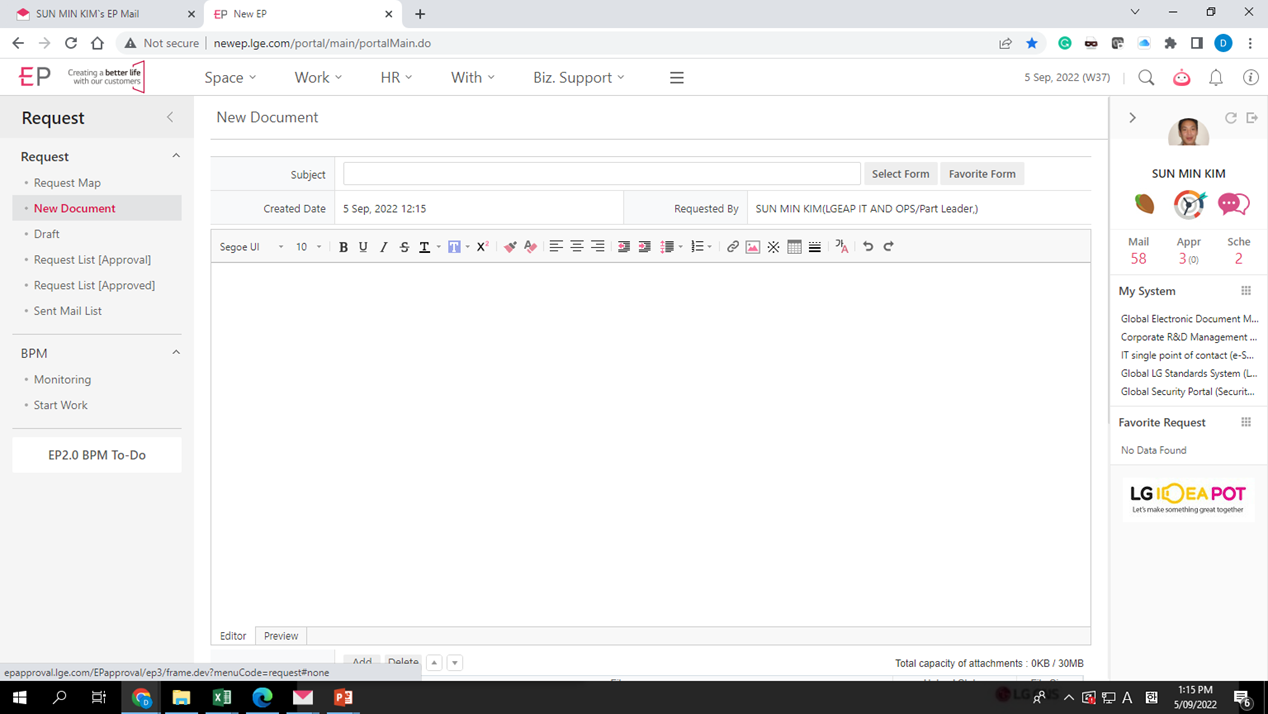Redo the last editor action
This screenshot has height=714, width=1268.
[888, 247]
